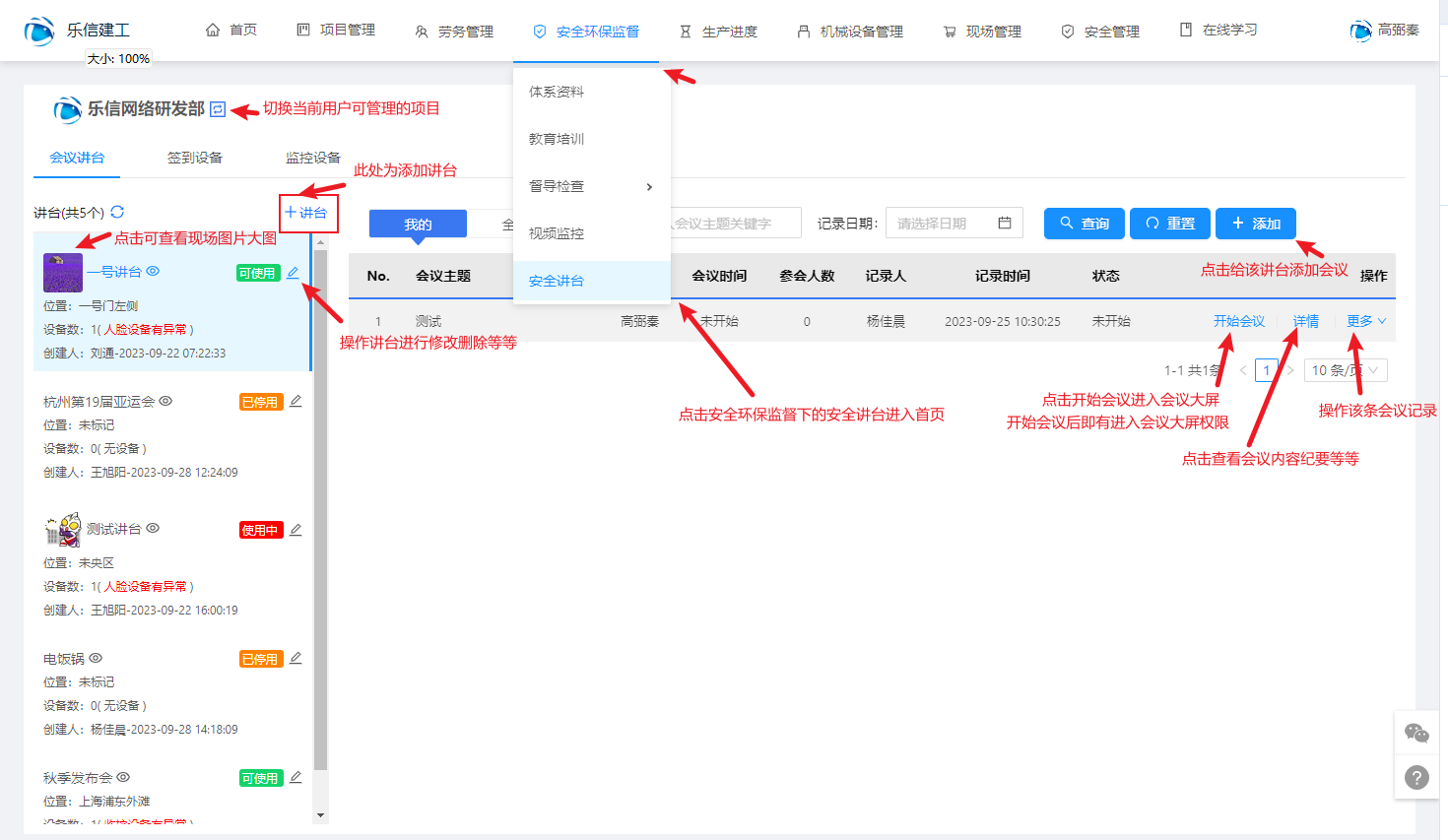This screenshot has height=840, width=1448.
Task: Open the WeChat floating icon
Action: coord(1416,733)
